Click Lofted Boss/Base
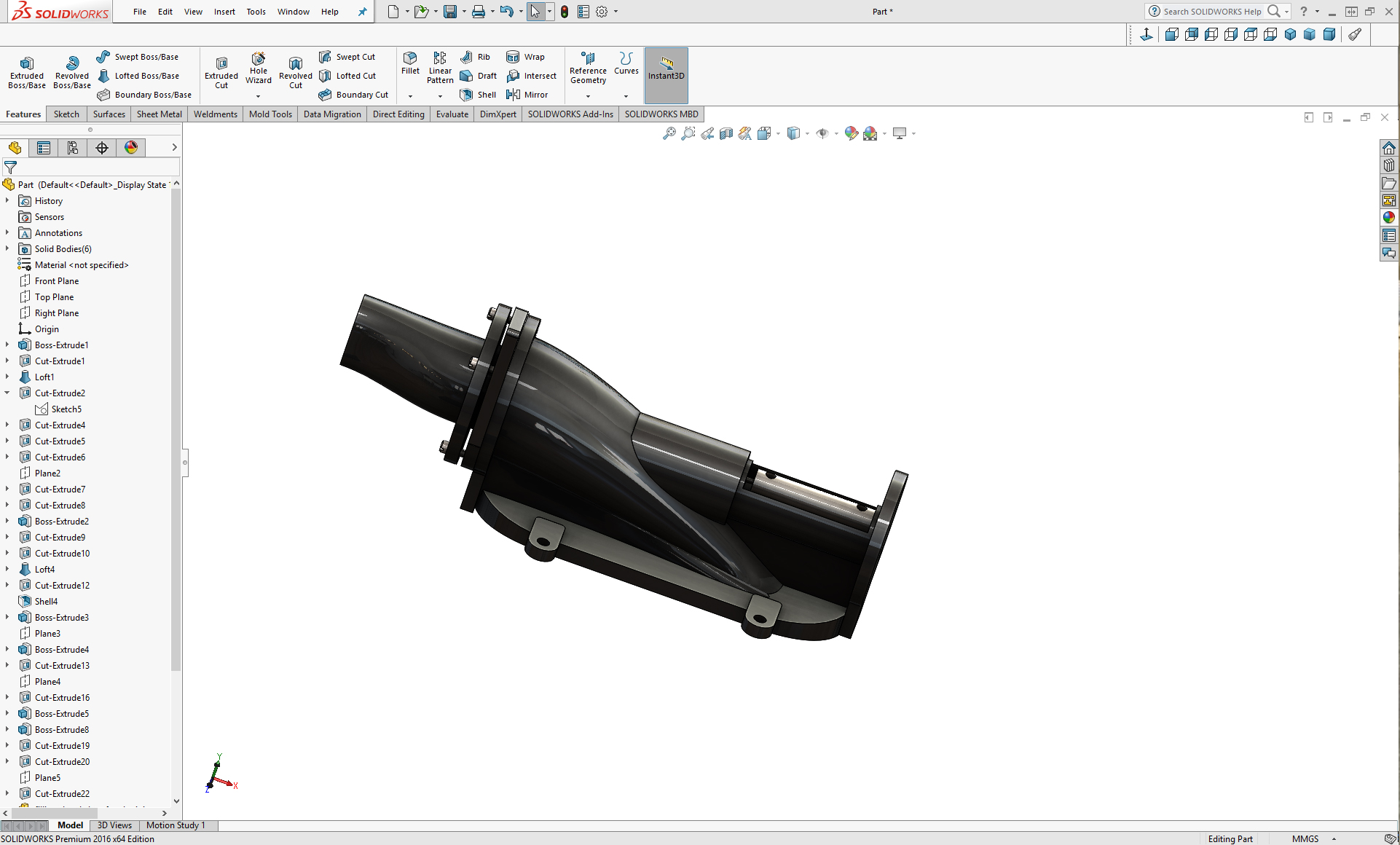 138,76
